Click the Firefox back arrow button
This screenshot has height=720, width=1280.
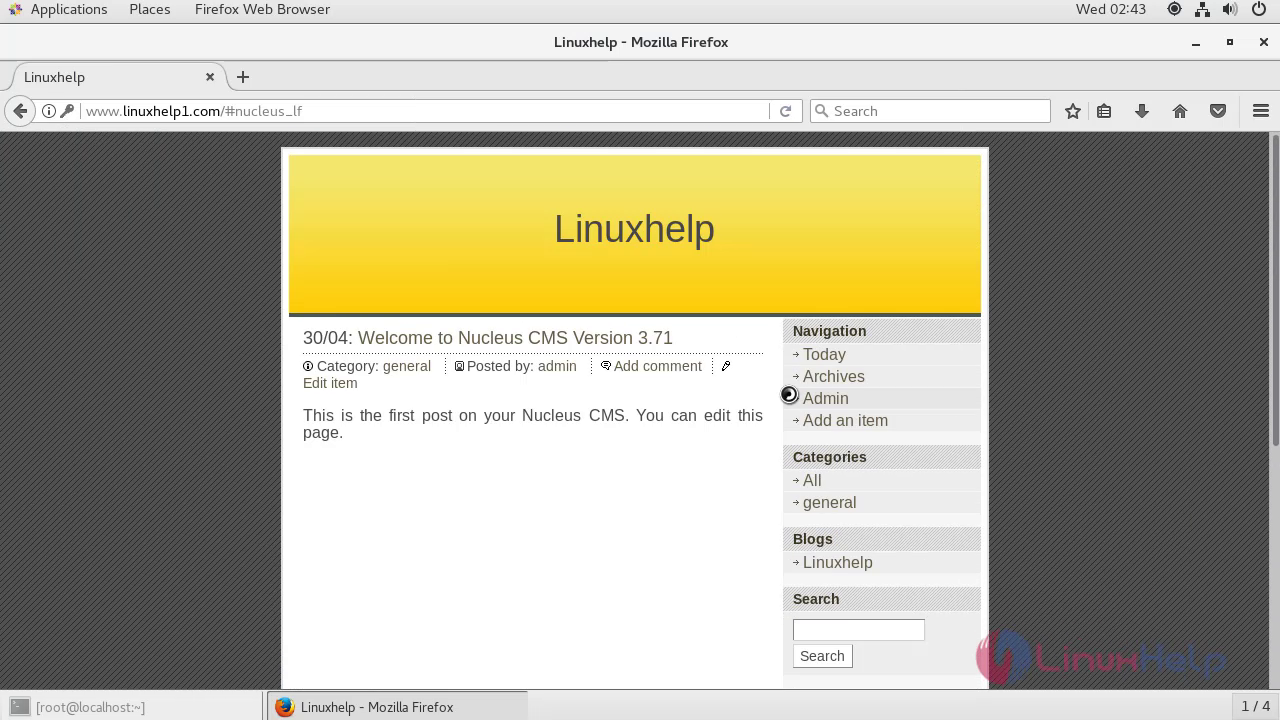pyautogui.click(x=19, y=111)
